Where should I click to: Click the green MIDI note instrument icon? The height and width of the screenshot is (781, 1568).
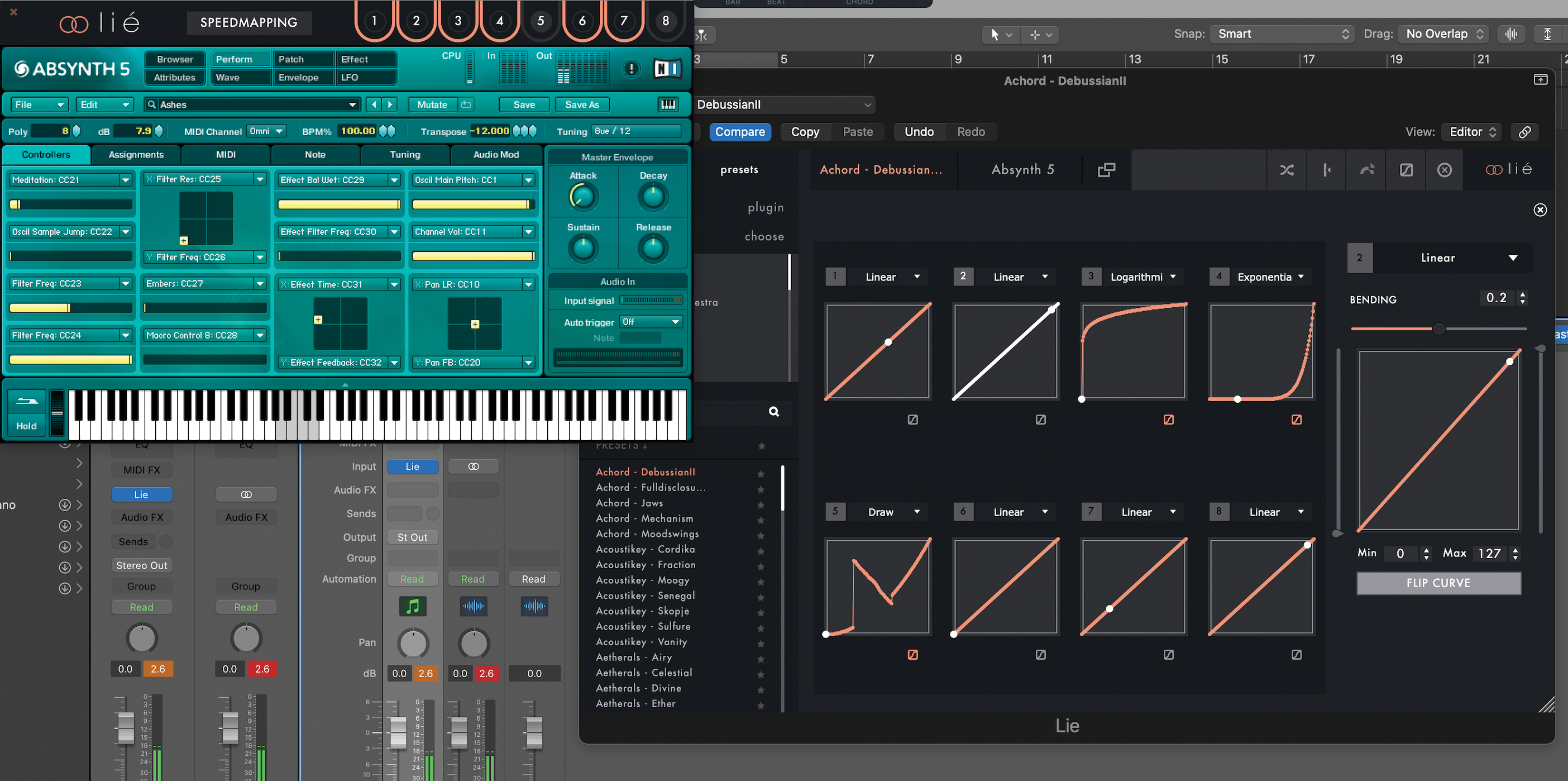pyautogui.click(x=412, y=606)
